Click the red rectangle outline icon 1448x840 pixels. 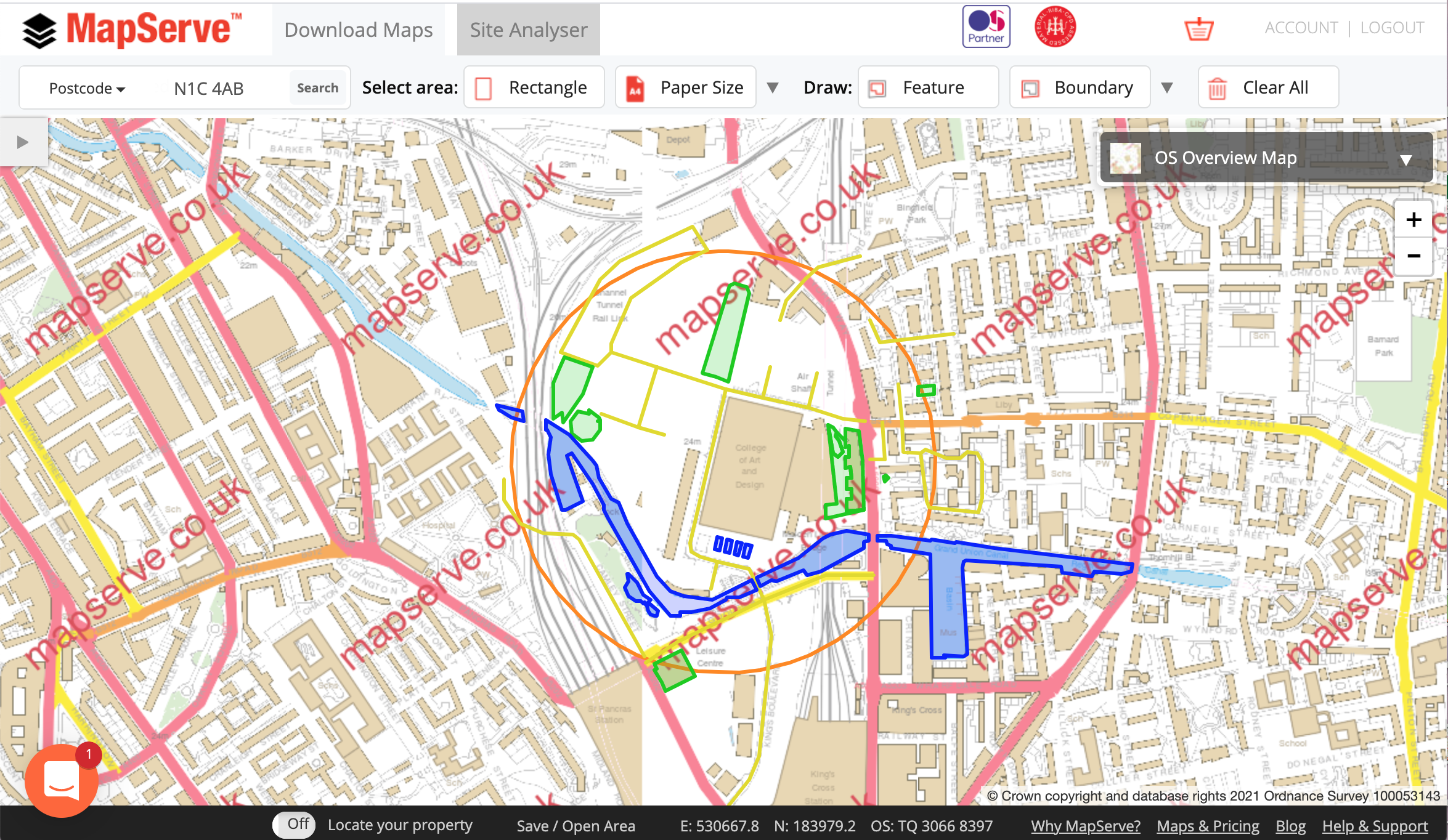coord(484,88)
